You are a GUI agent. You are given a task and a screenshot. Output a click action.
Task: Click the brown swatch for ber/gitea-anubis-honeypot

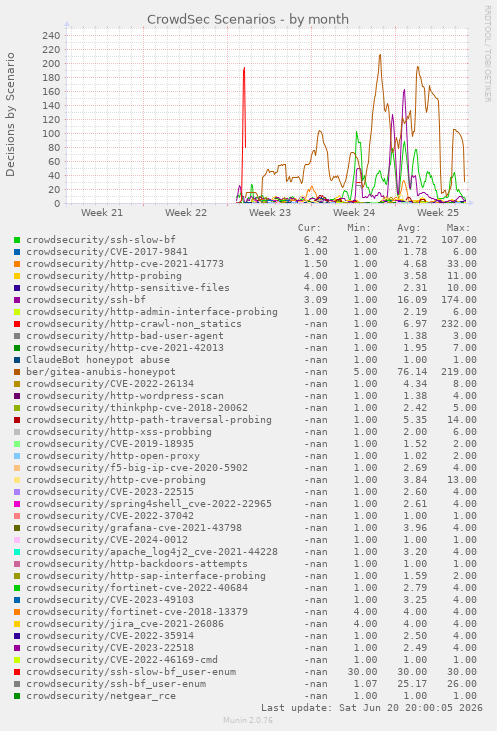point(17,372)
